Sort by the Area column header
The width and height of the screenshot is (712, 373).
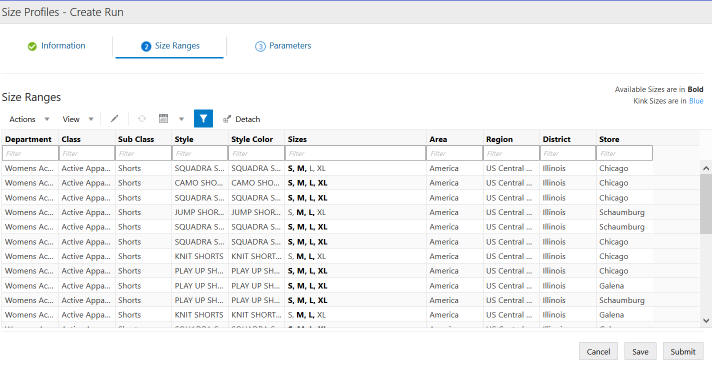click(438, 139)
